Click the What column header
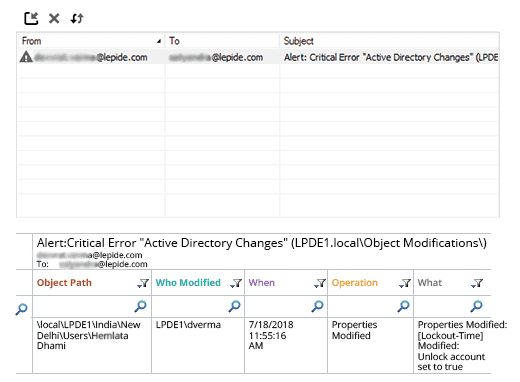Screen dimensions: 520x382 pos(452,283)
